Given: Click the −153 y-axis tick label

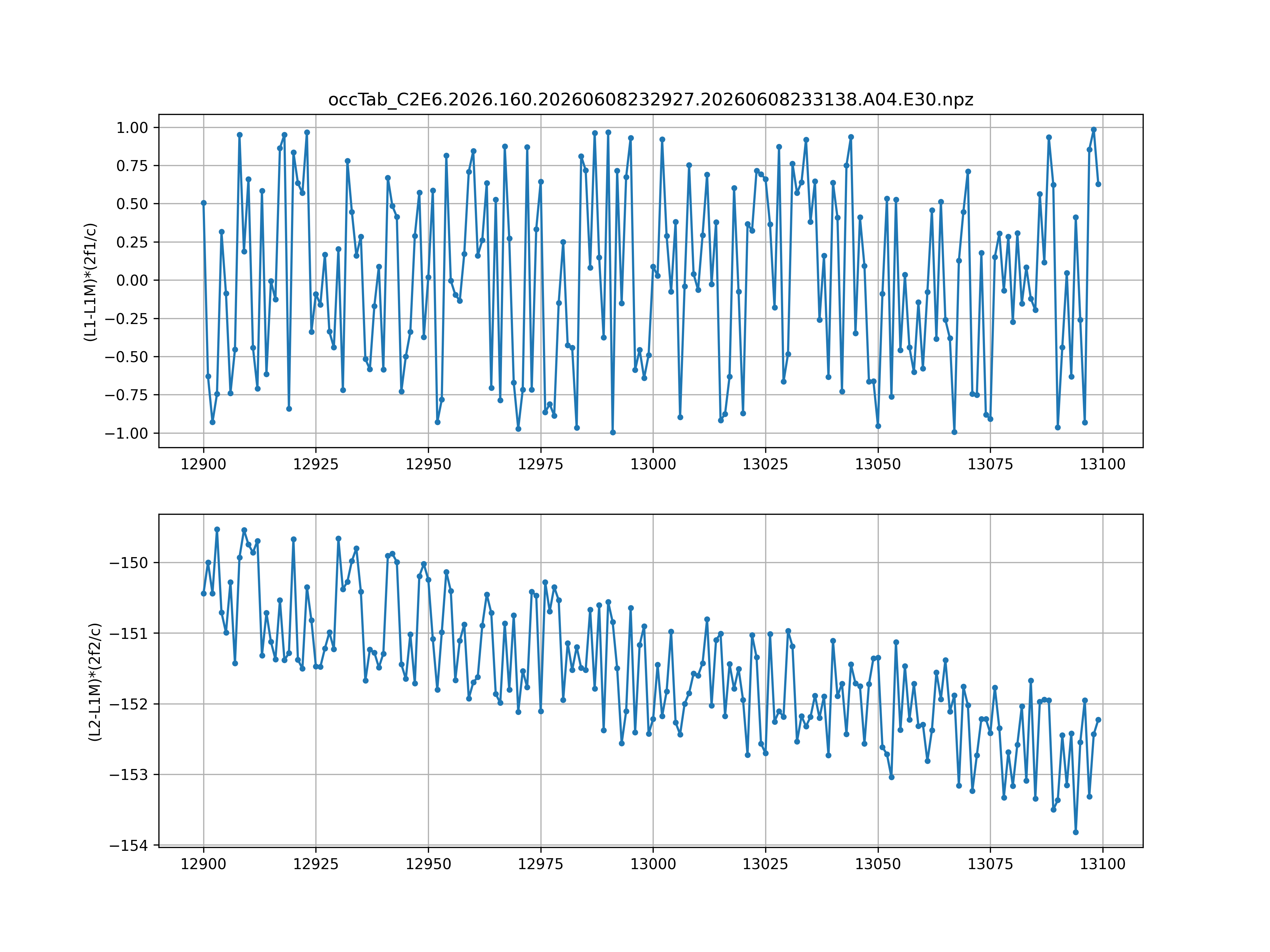Looking at the screenshot, I should tap(129, 775).
